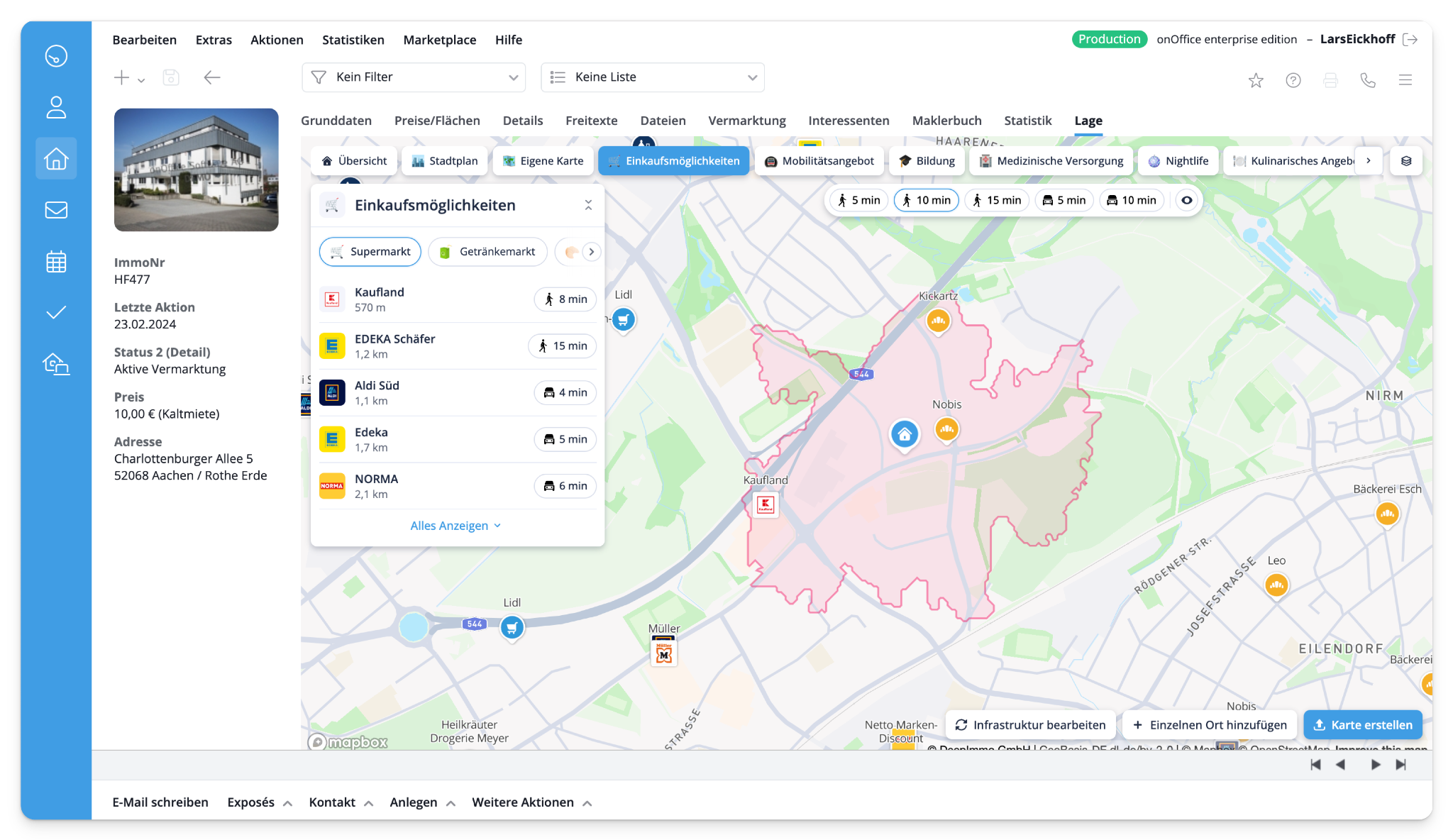Screen dimensions: 1453x840
Task: Click the property photo thumbnail
Action: tap(197, 170)
